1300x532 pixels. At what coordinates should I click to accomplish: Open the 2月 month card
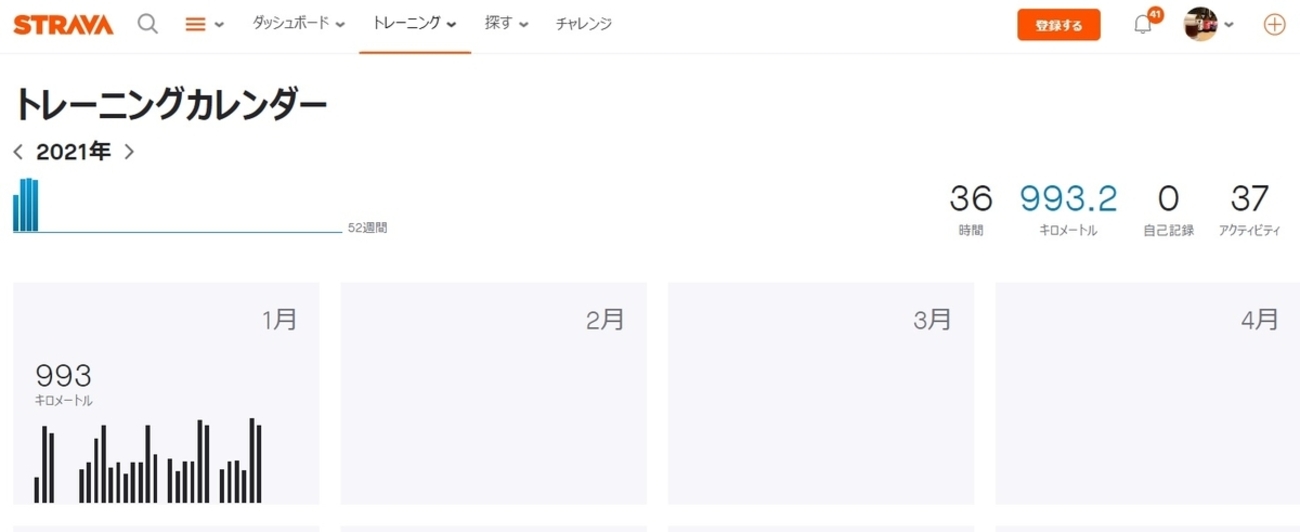coord(493,393)
